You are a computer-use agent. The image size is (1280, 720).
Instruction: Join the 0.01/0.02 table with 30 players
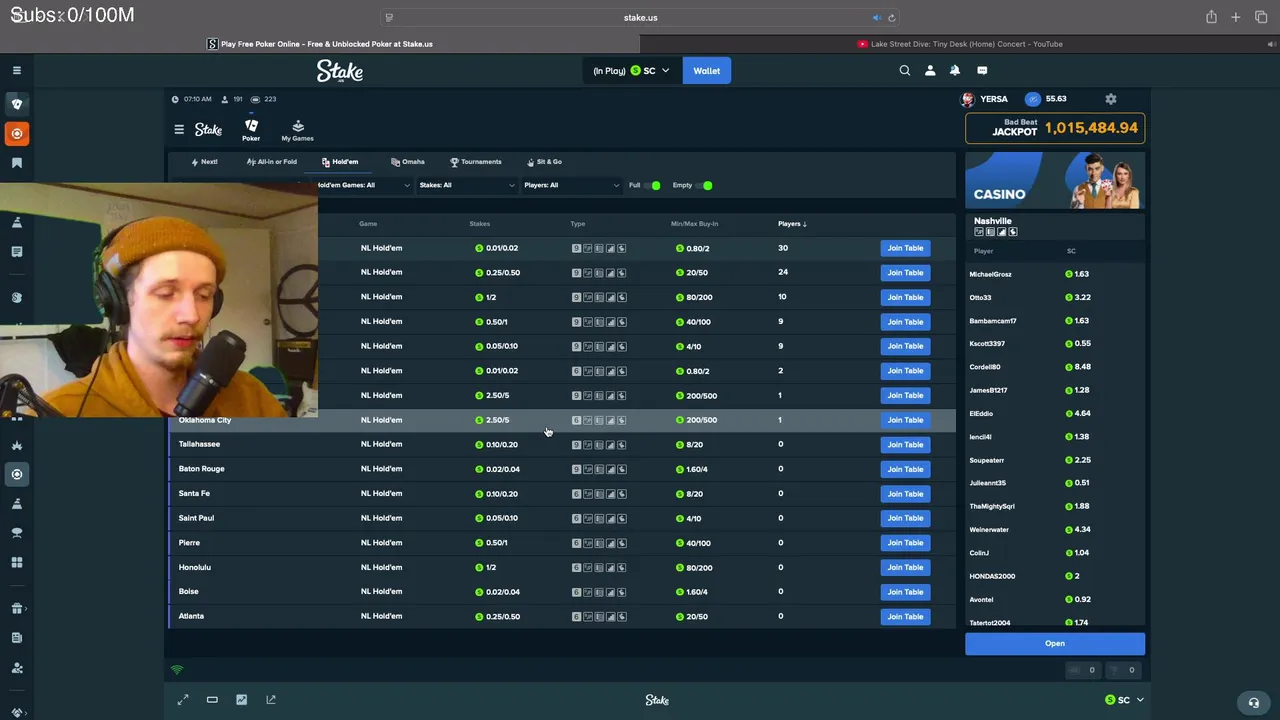[x=905, y=248]
